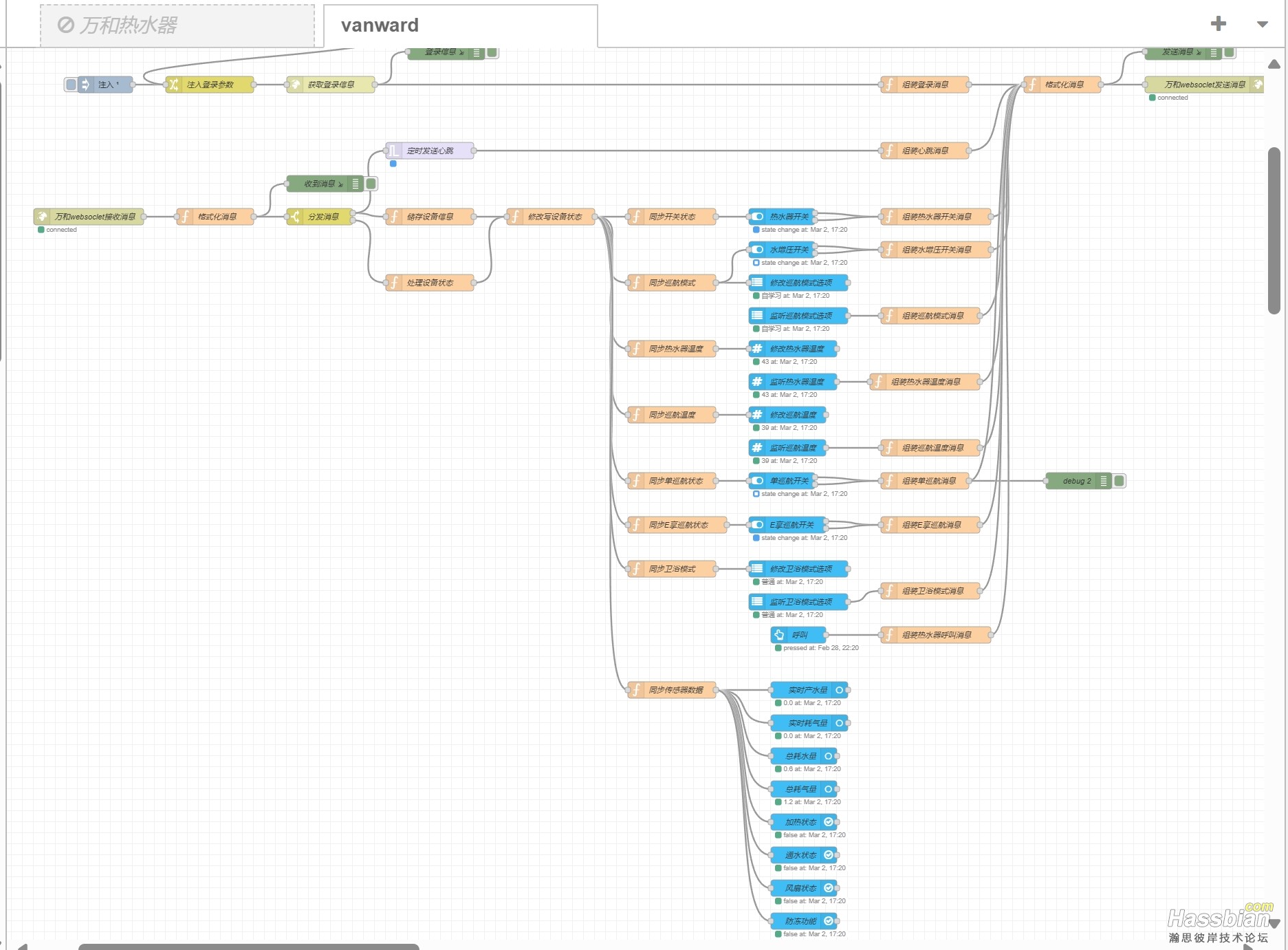Click the websocket icon on 万和websoclet发送消息 node
1288x950 pixels.
[x=1258, y=85]
